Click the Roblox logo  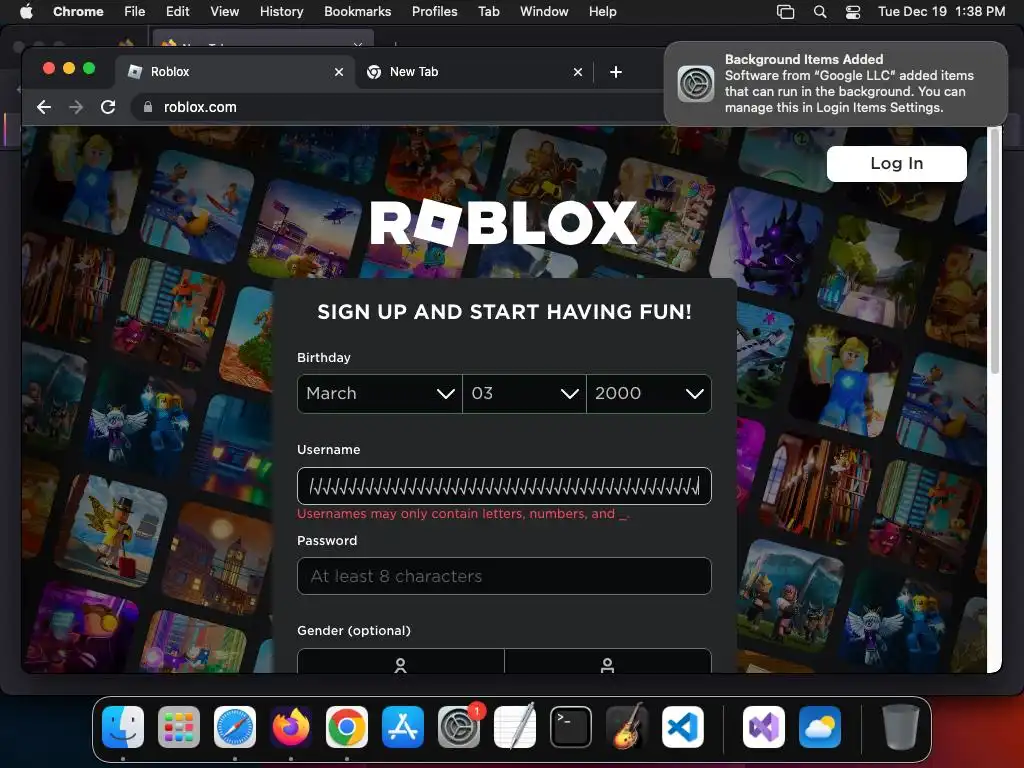pyautogui.click(x=503, y=222)
